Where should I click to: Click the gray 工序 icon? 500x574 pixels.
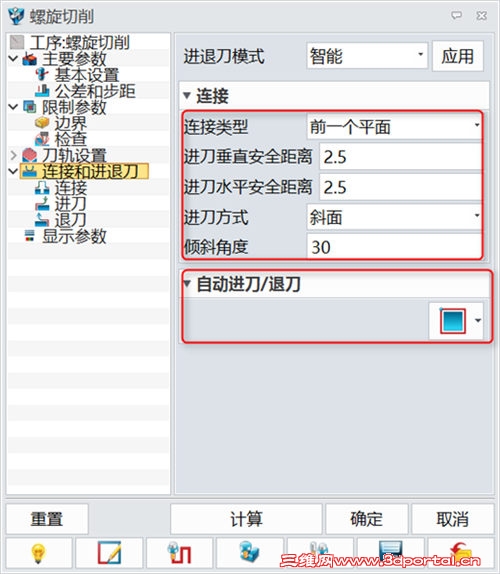[17, 42]
